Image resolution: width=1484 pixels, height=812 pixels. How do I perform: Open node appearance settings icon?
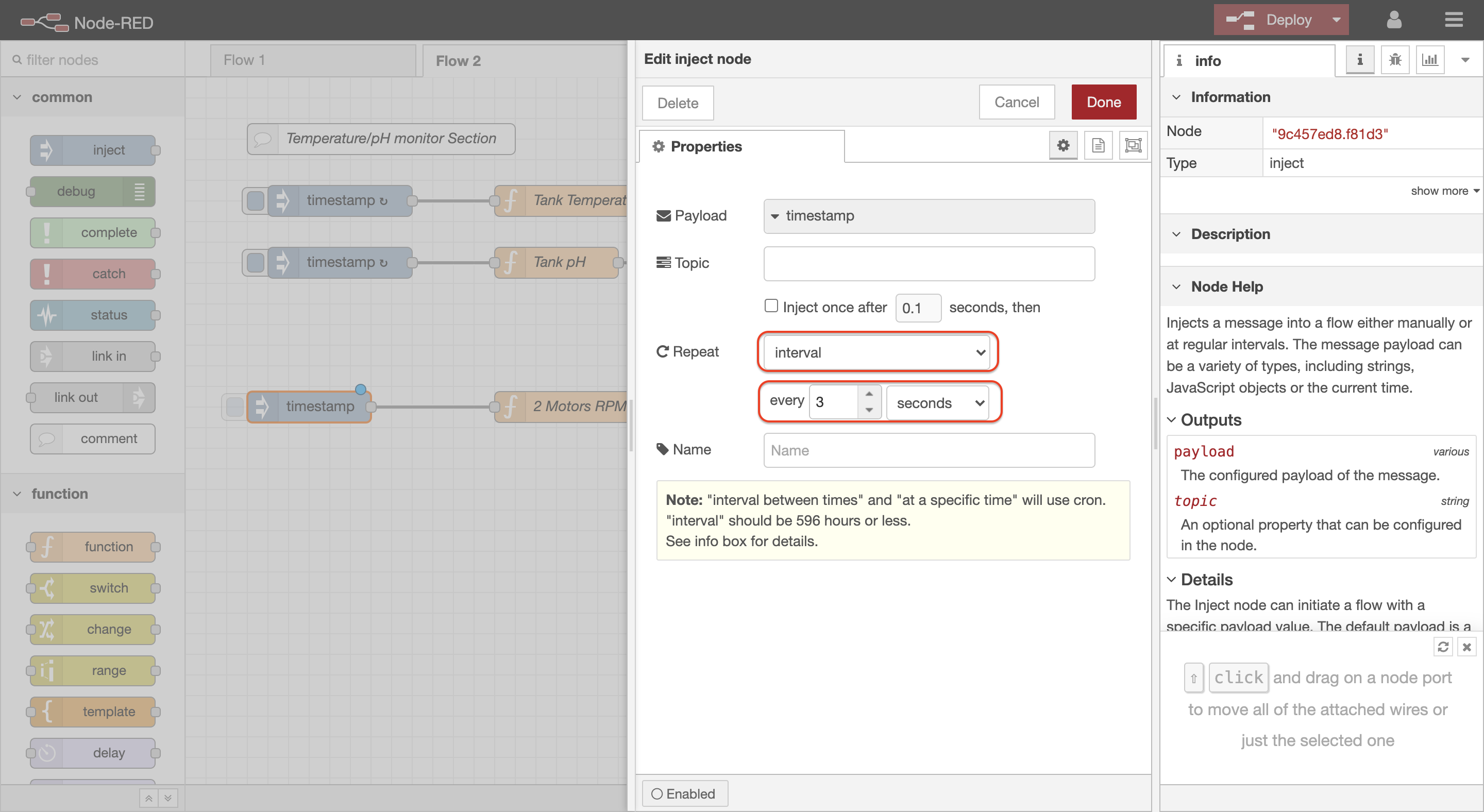point(1133,145)
